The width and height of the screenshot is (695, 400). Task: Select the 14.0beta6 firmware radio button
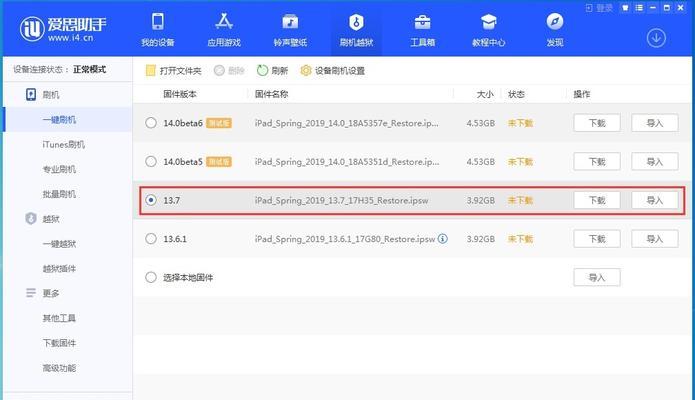pos(151,123)
